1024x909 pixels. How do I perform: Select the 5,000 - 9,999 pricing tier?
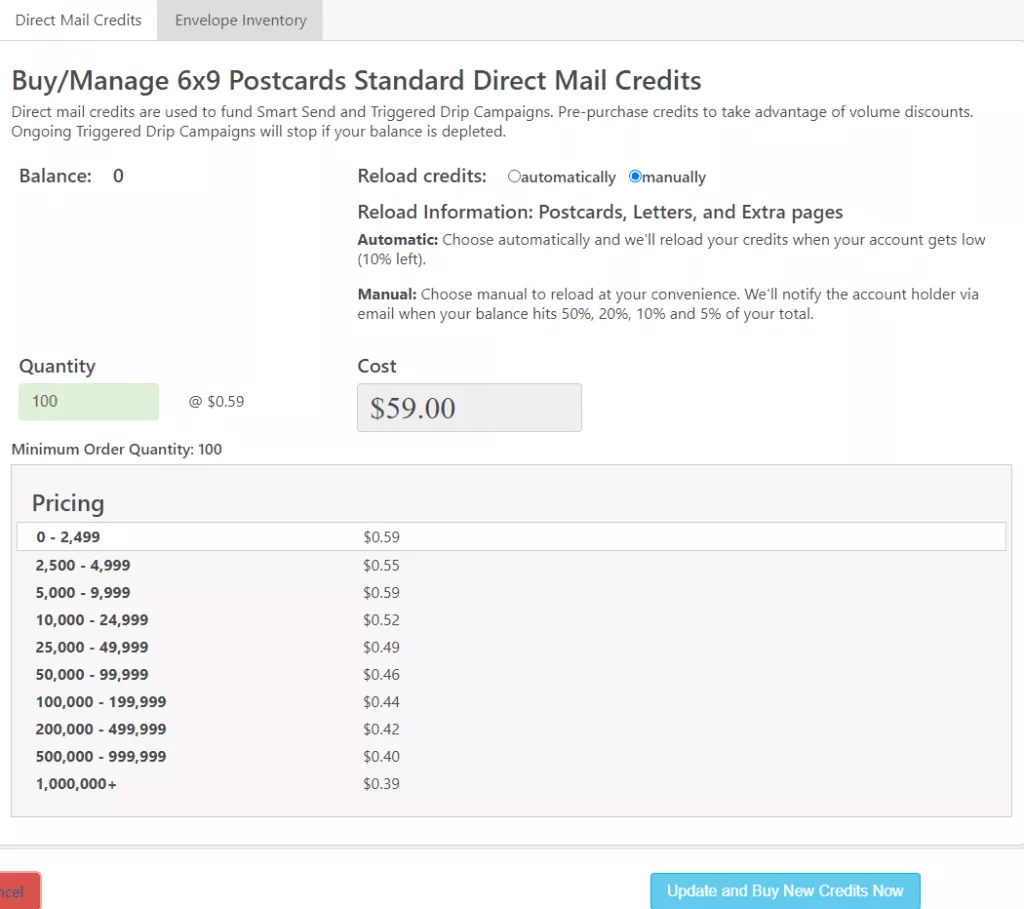[83, 592]
